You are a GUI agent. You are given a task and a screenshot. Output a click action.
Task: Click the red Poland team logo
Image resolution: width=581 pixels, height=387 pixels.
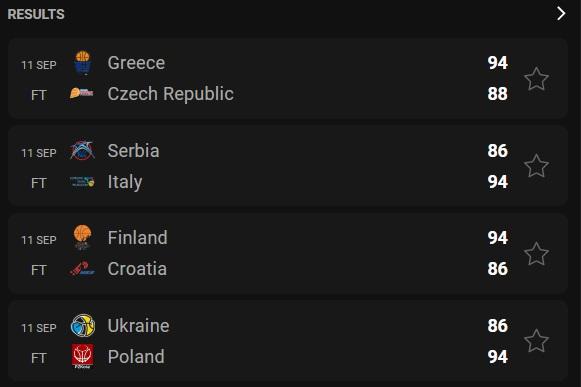pyautogui.click(x=83, y=356)
